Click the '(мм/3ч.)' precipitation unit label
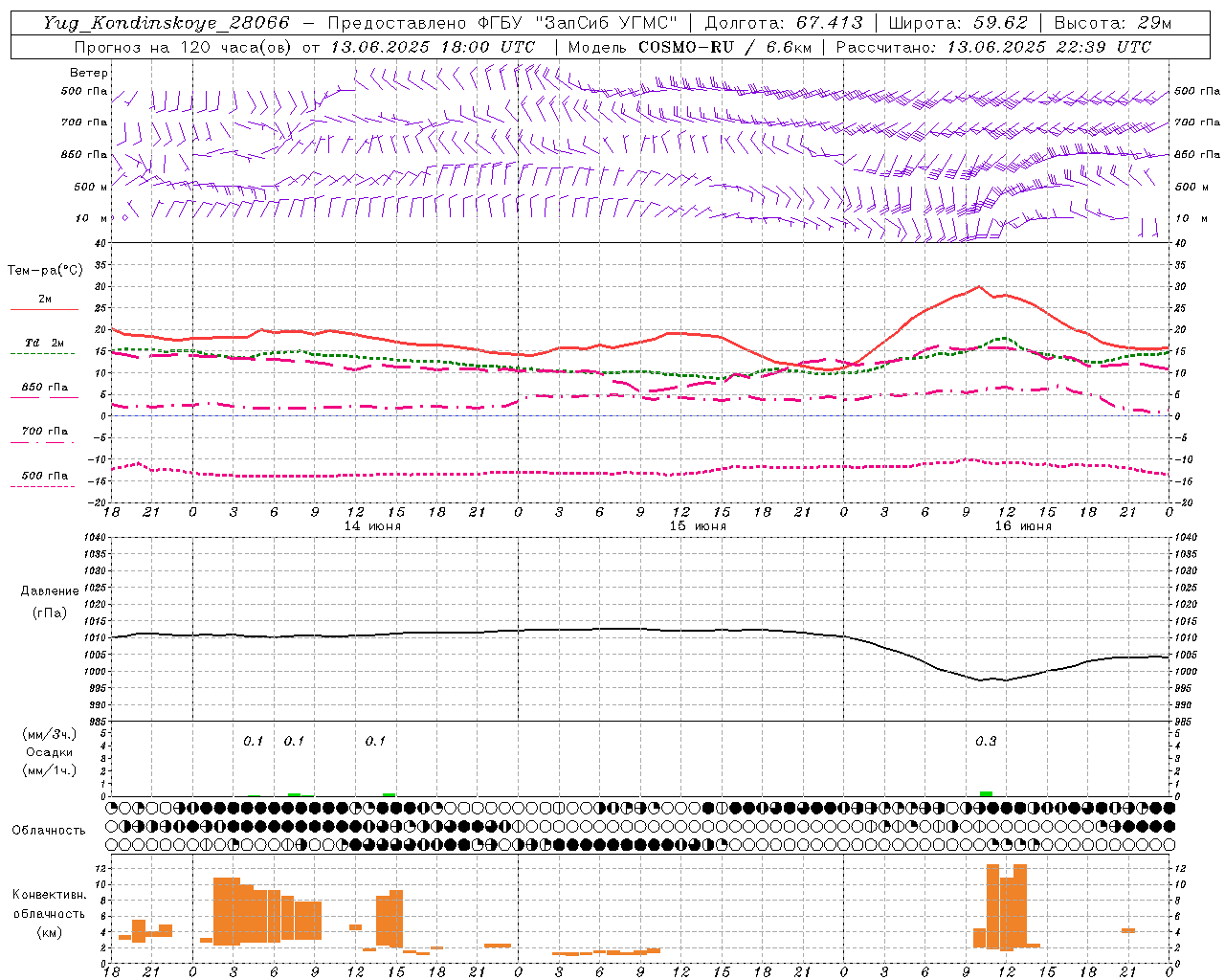The height and width of the screenshot is (980, 1225). click(50, 734)
